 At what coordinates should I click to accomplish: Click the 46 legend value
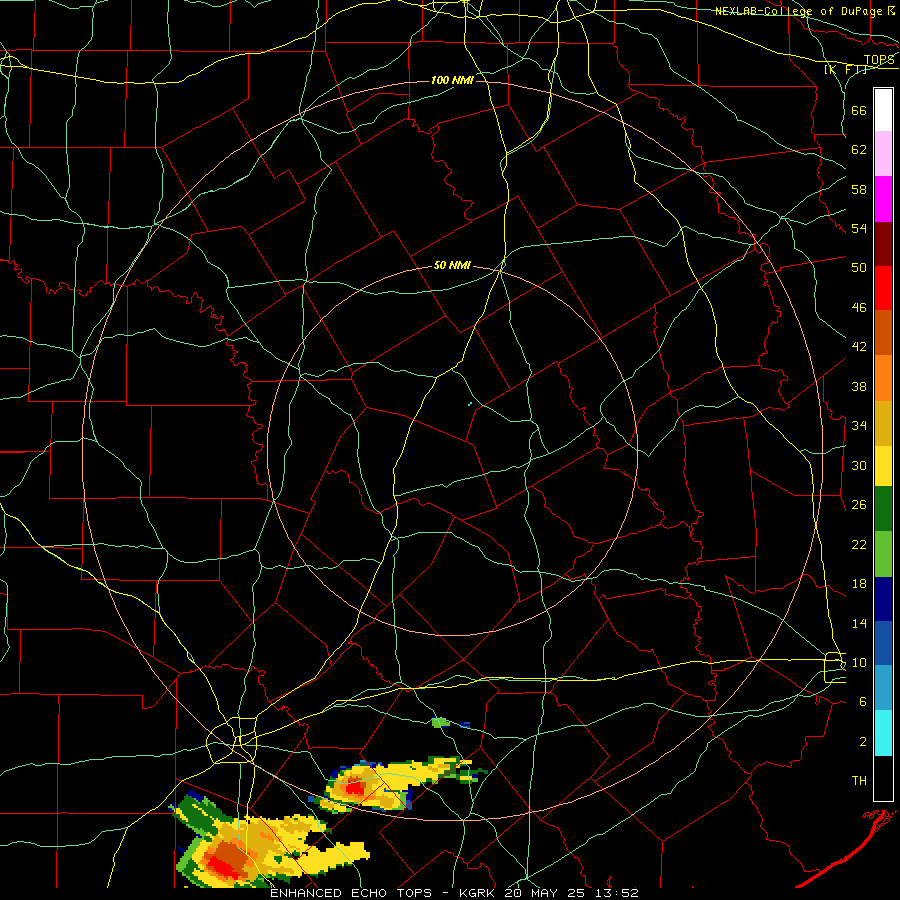click(859, 308)
